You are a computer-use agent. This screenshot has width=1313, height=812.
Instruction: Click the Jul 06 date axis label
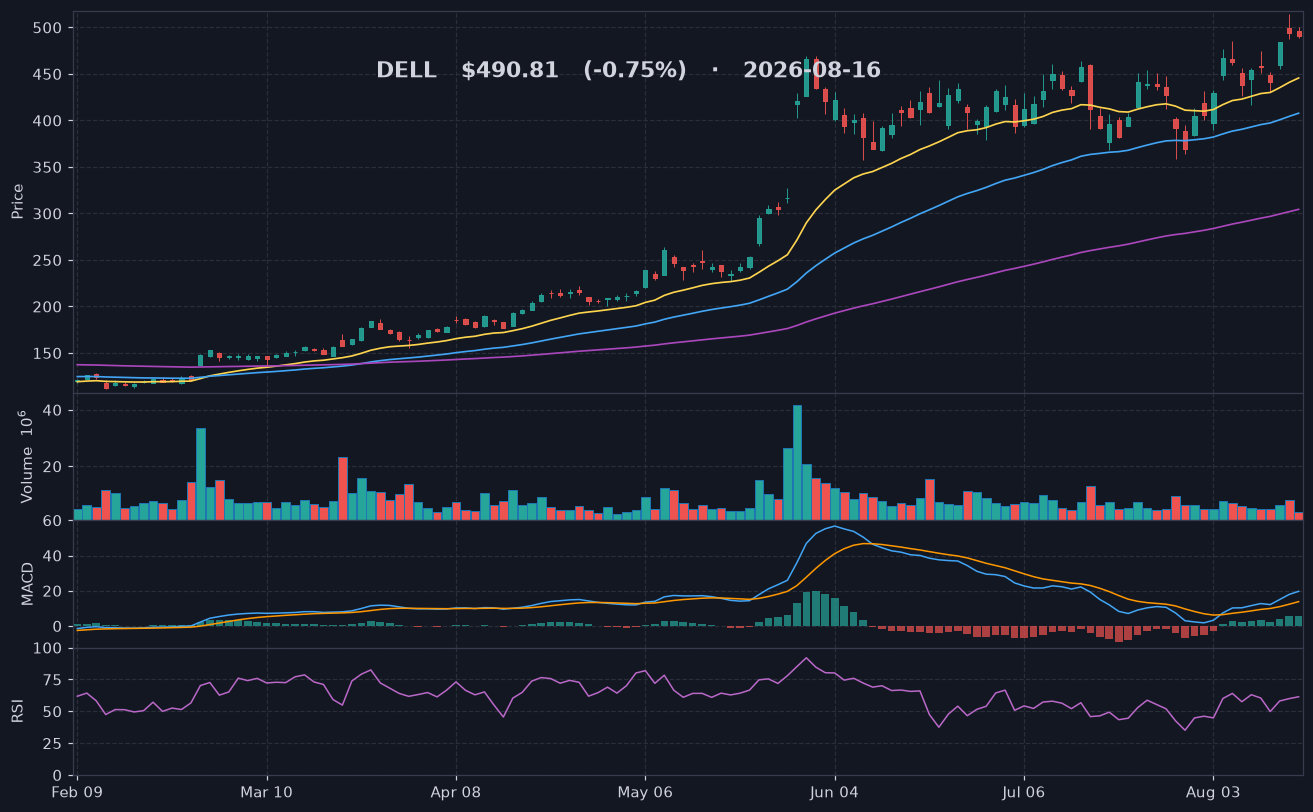1024,792
